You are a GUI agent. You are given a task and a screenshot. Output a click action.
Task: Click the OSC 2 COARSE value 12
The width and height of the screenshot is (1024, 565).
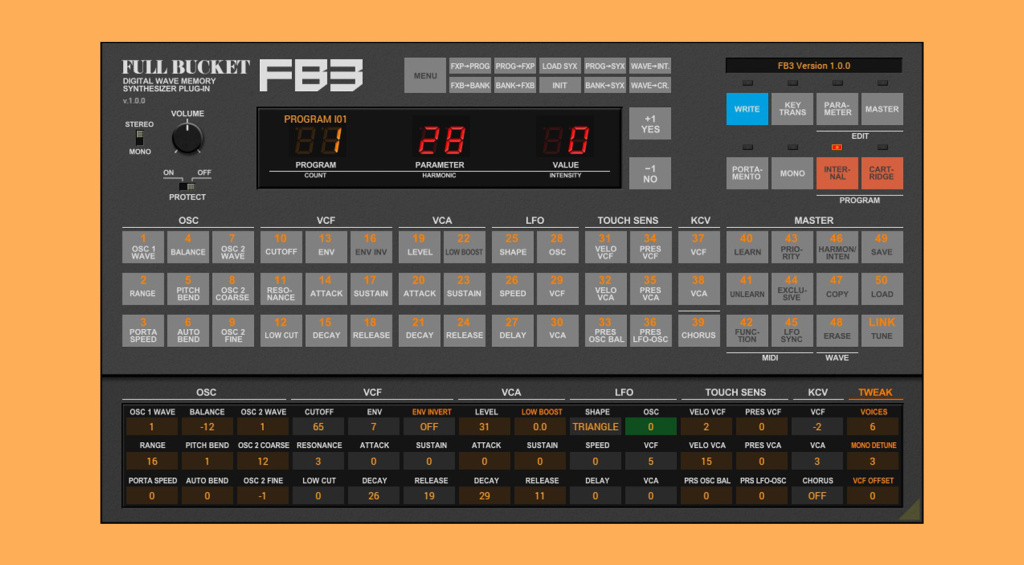point(263,461)
